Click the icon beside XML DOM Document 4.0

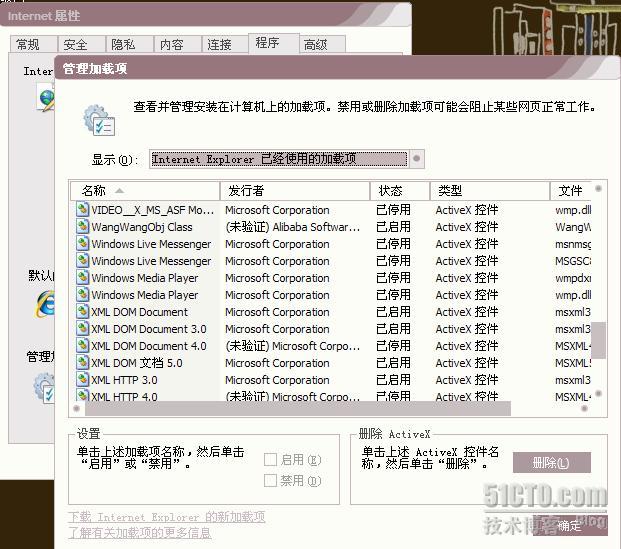(82, 345)
